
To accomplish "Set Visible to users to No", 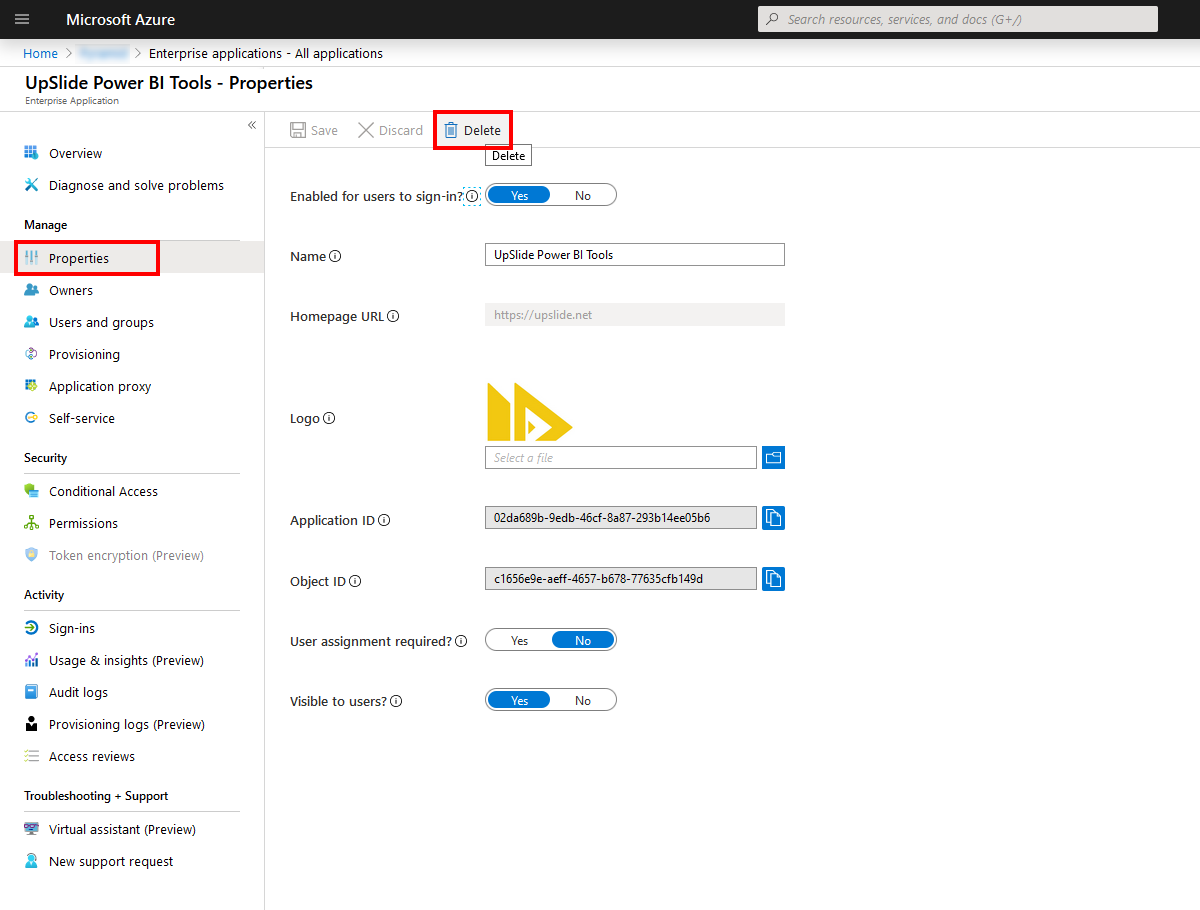I will tap(583, 700).
